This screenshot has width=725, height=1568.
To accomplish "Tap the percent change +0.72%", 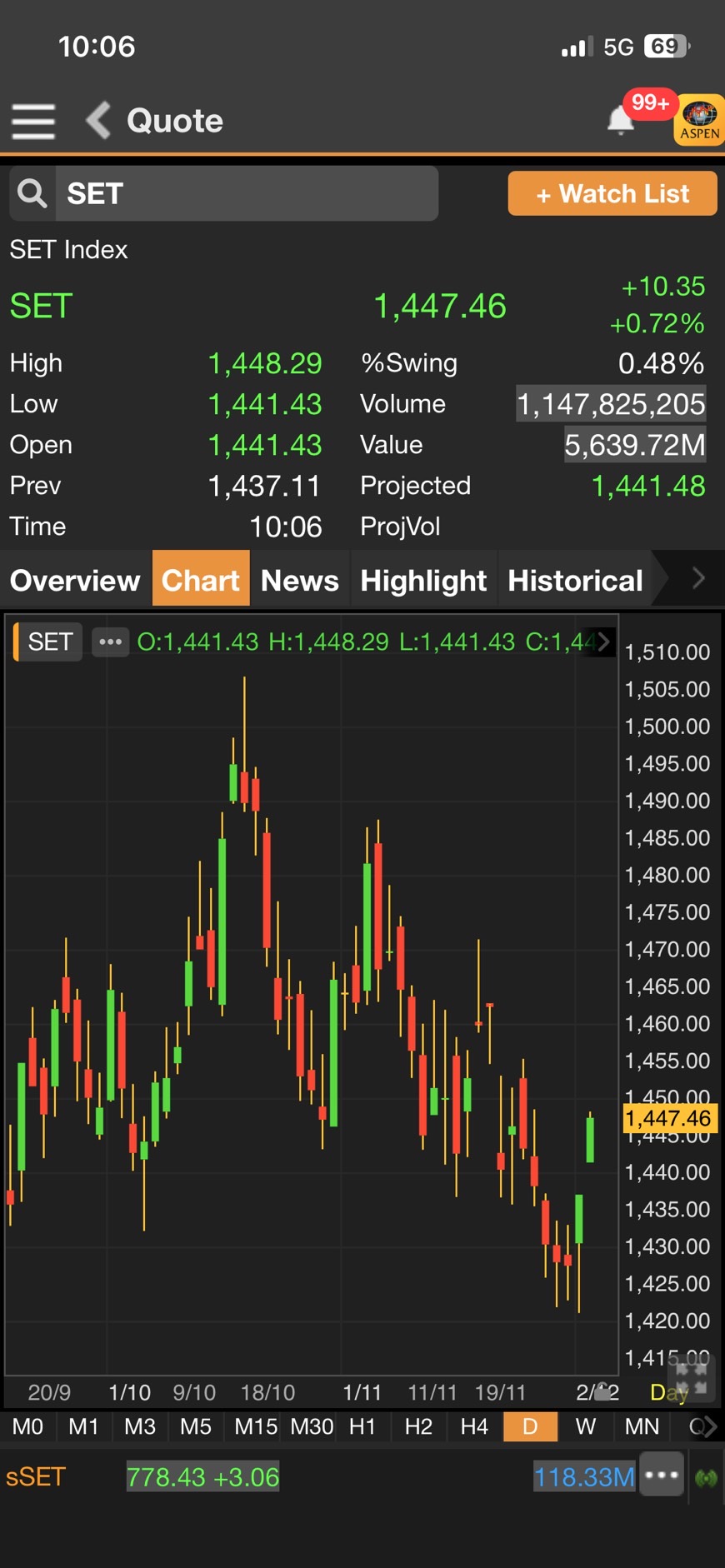I will point(657,323).
